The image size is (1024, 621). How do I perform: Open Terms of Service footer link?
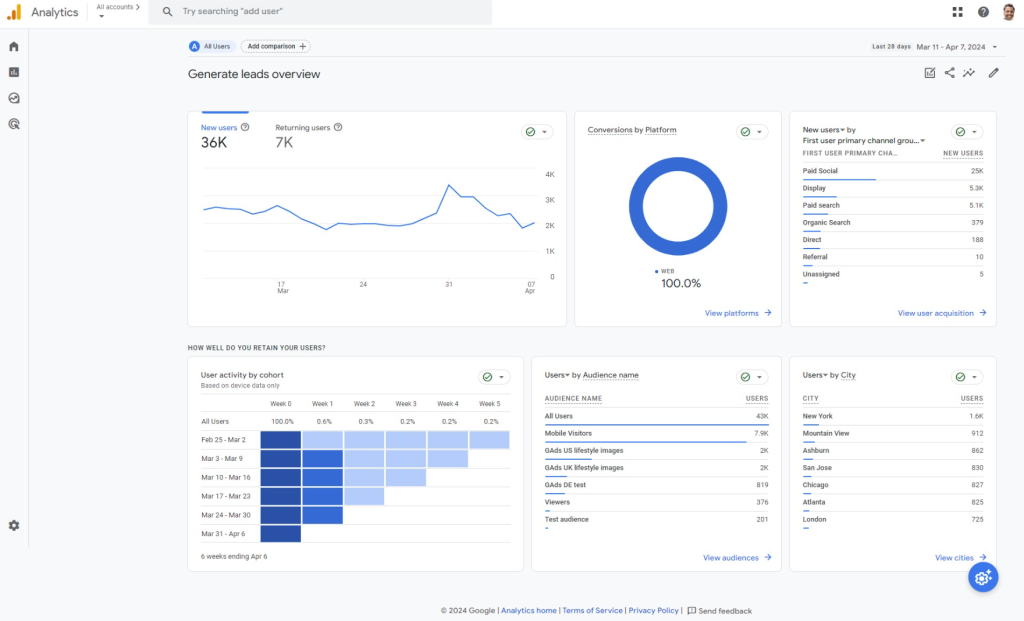coord(592,611)
